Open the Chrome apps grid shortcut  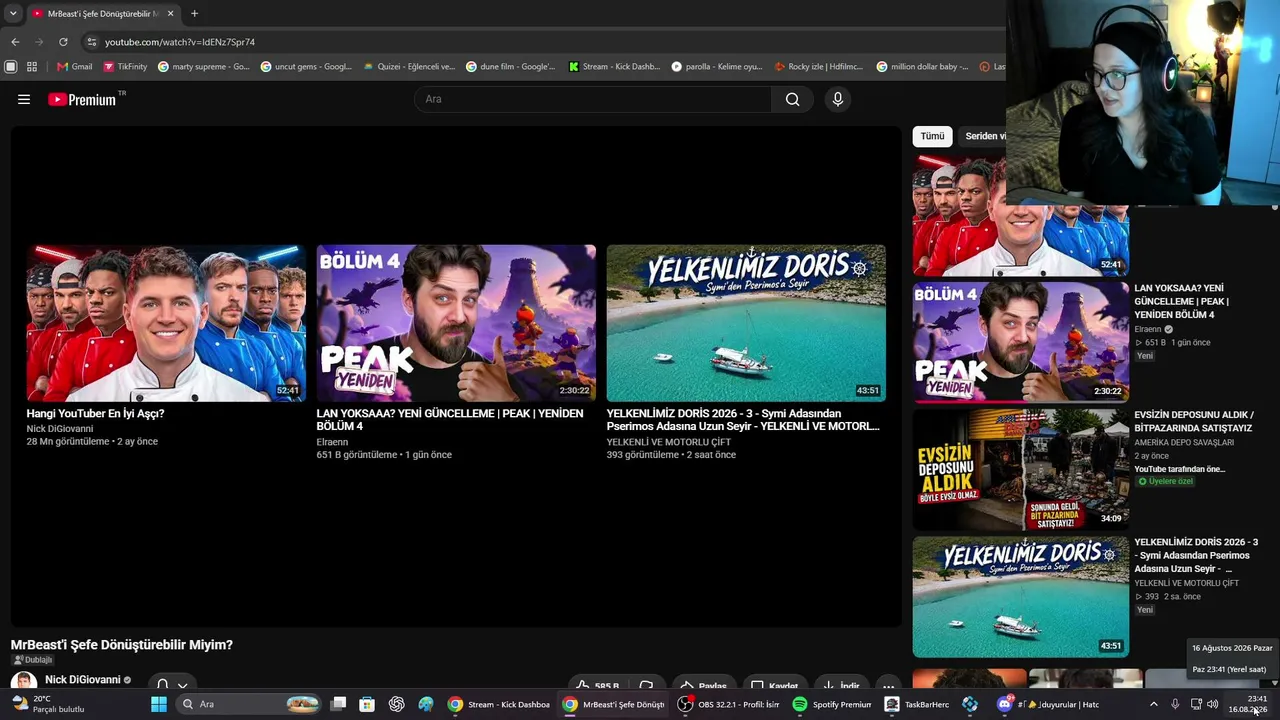tap(32, 67)
